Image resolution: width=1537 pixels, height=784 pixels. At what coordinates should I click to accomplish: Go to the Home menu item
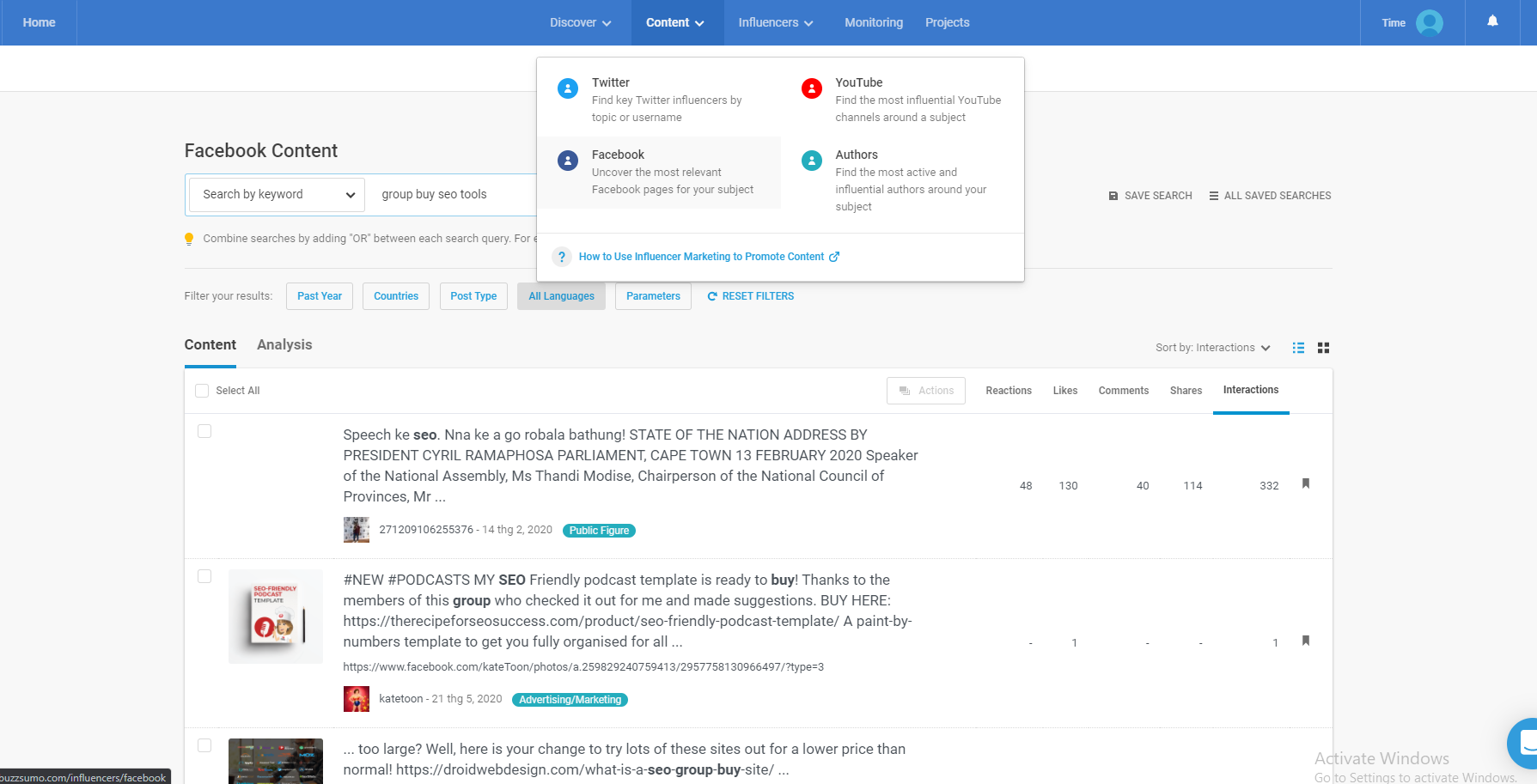click(39, 22)
